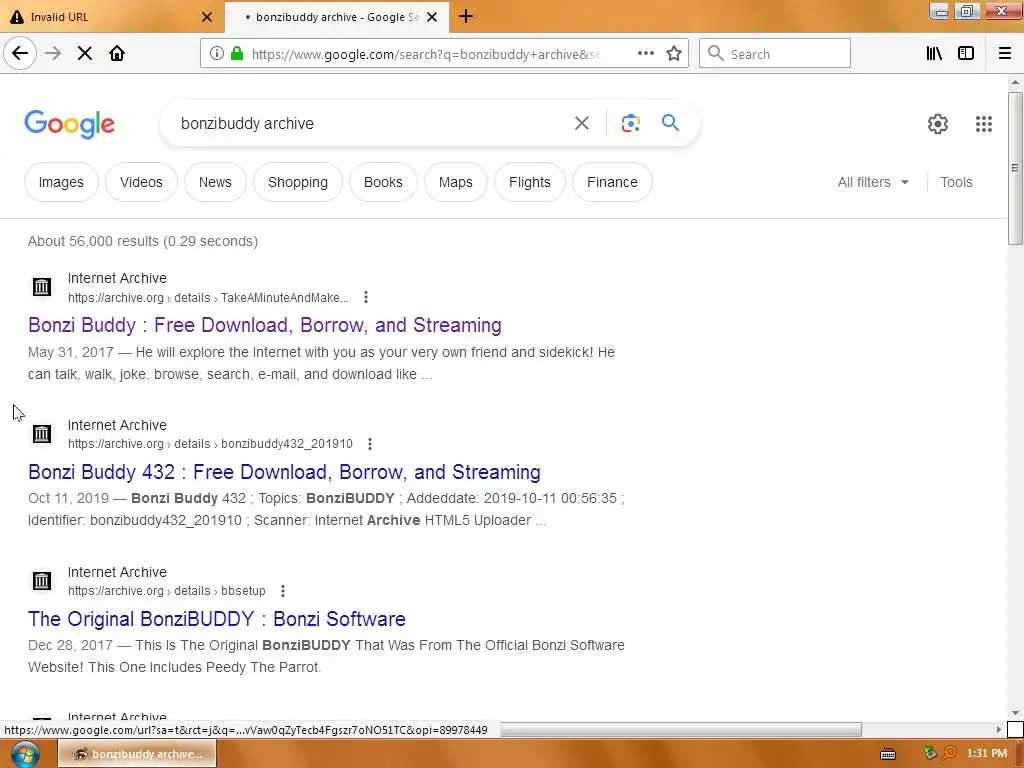Filter results by Flights
This screenshot has width=1024, height=768.
pyautogui.click(x=530, y=182)
